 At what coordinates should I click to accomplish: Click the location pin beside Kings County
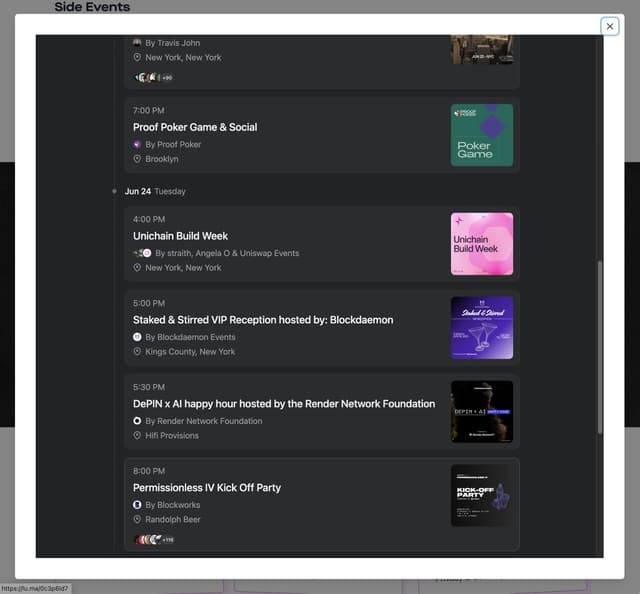click(137, 352)
